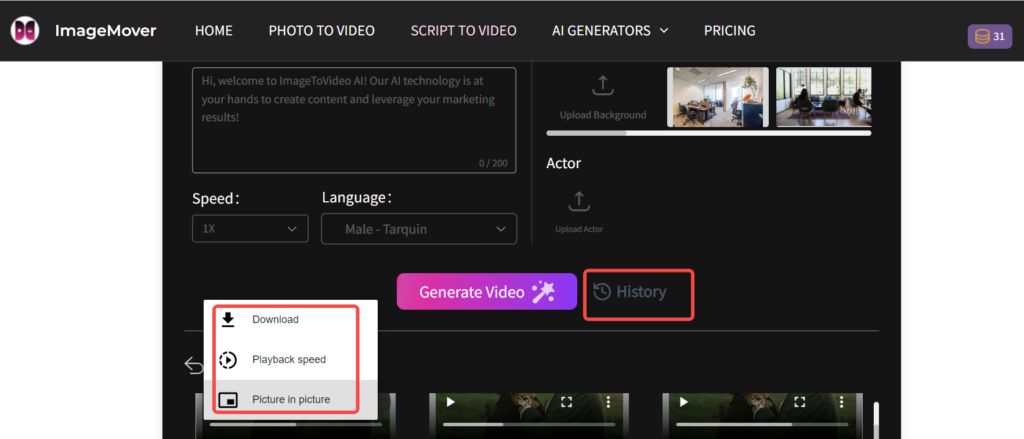This screenshot has height=439, width=1024.
Task: Open the three-dot menu on middle video
Action: 609,402
